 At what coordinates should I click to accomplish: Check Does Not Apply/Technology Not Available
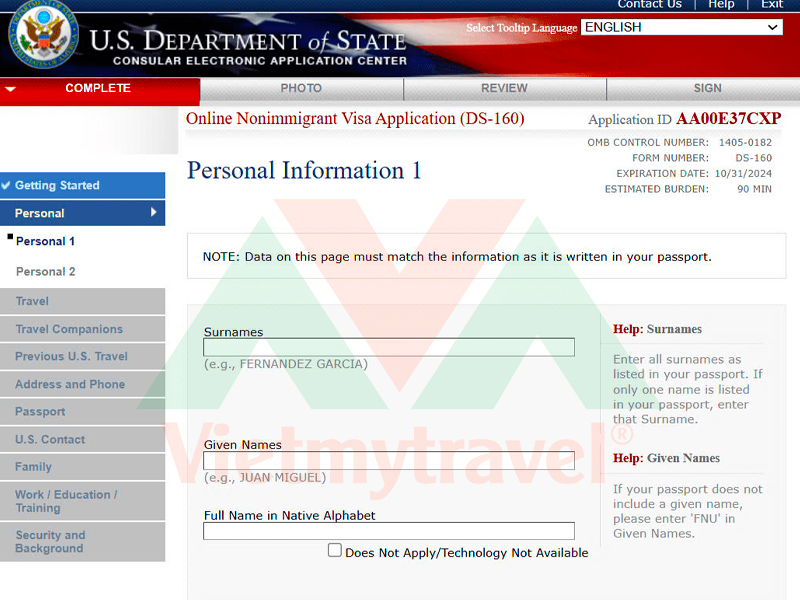coord(335,550)
